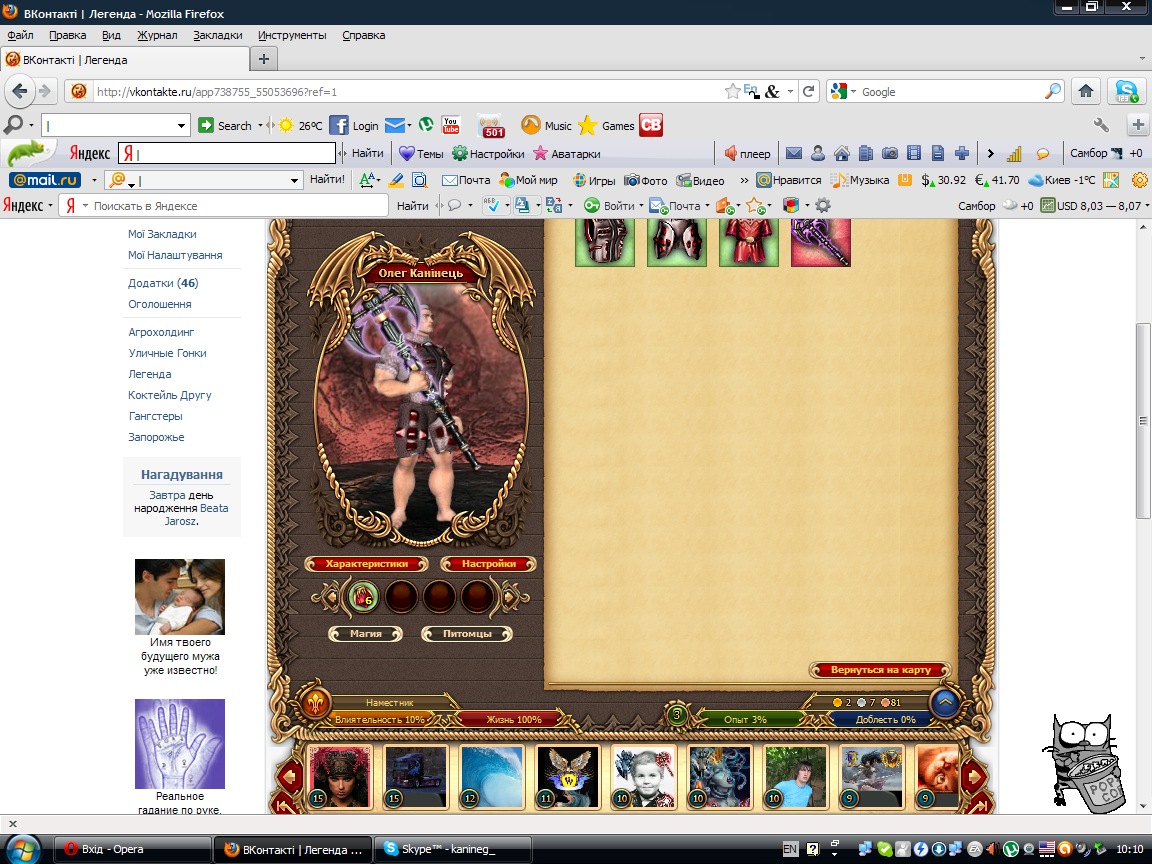
Task: Open the YouTube toolbar icon
Action: (450, 125)
